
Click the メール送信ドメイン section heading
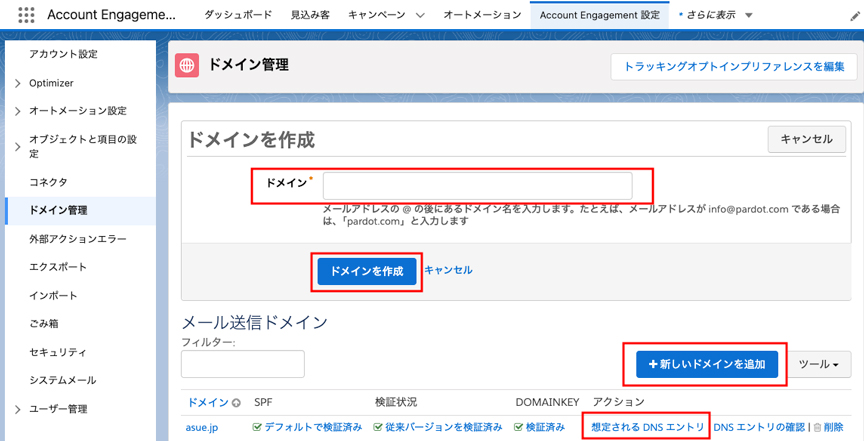tap(255, 322)
